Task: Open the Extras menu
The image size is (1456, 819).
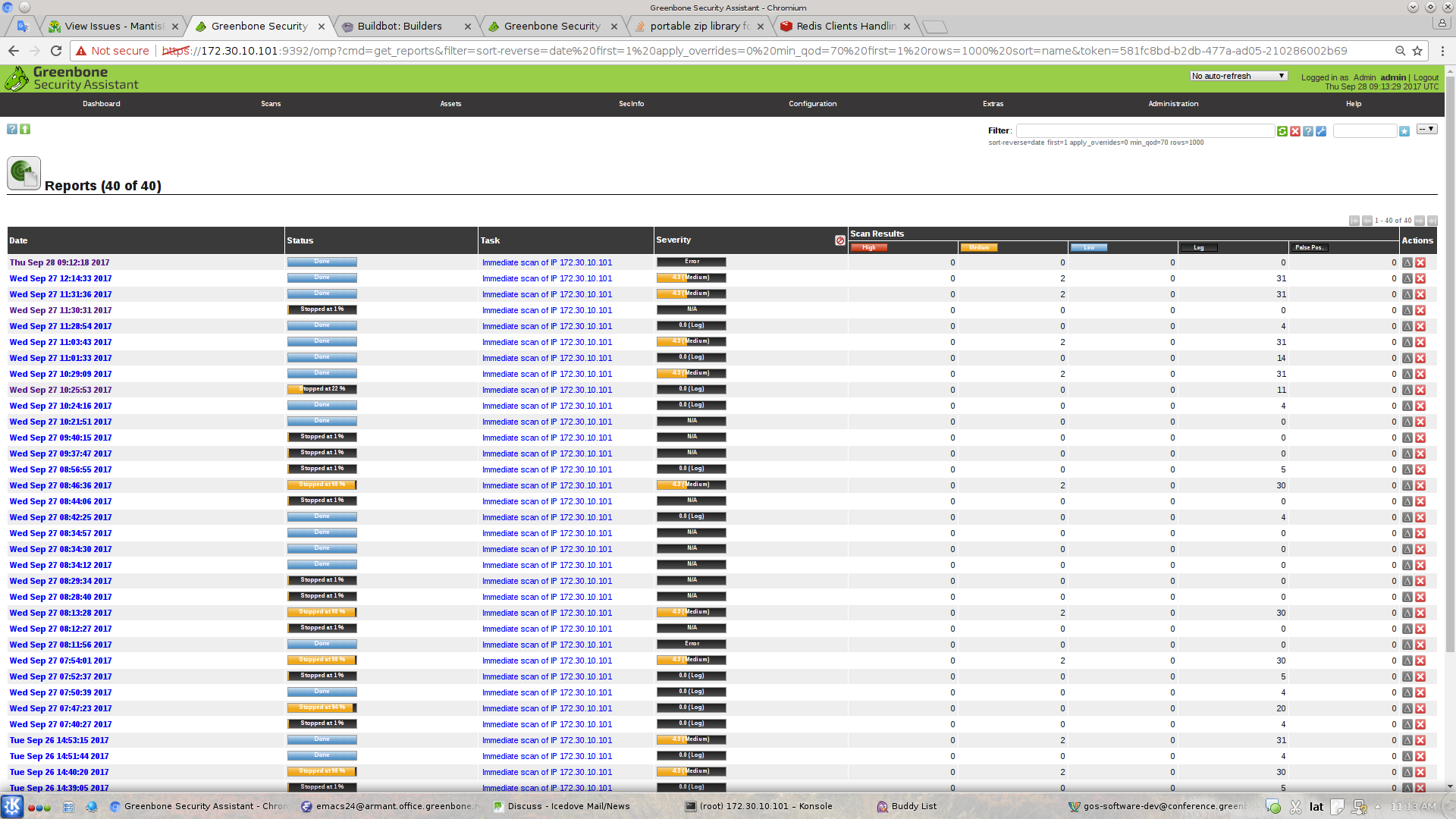Action: pyautogui.click(x=993, y=104)
